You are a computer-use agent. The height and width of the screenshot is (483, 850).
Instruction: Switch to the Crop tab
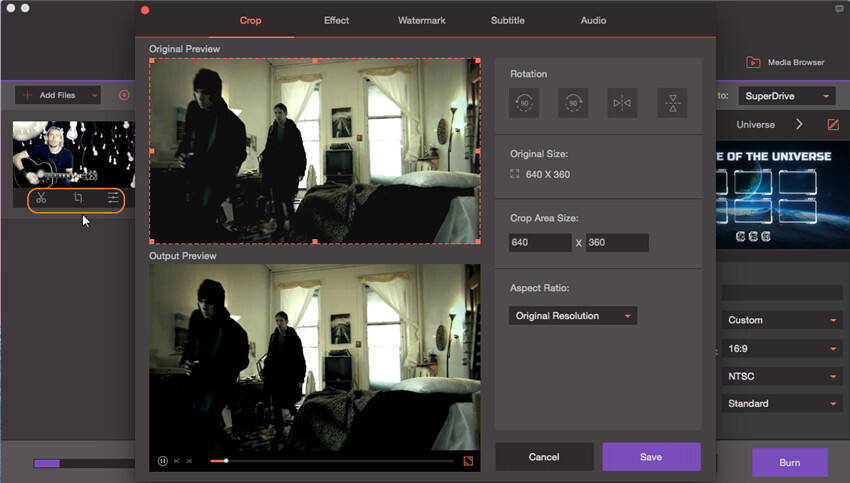[250, 21]
